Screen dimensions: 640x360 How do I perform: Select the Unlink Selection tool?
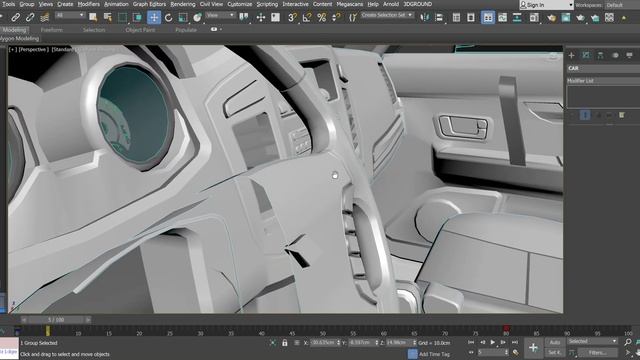tap(30, 18)
